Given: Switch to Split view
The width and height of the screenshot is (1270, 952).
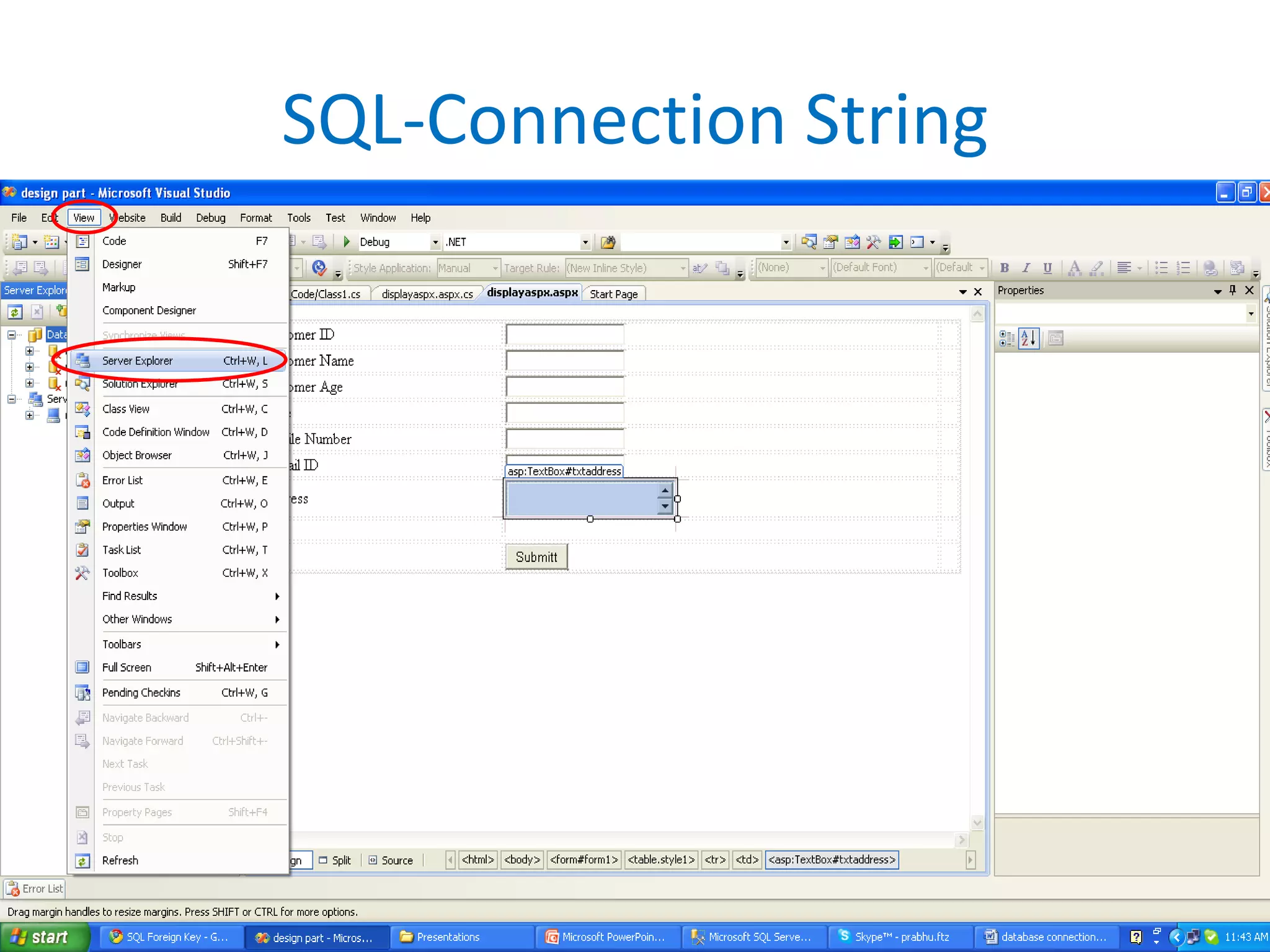Looking at the screenshot, I should [x=335, y=860].
